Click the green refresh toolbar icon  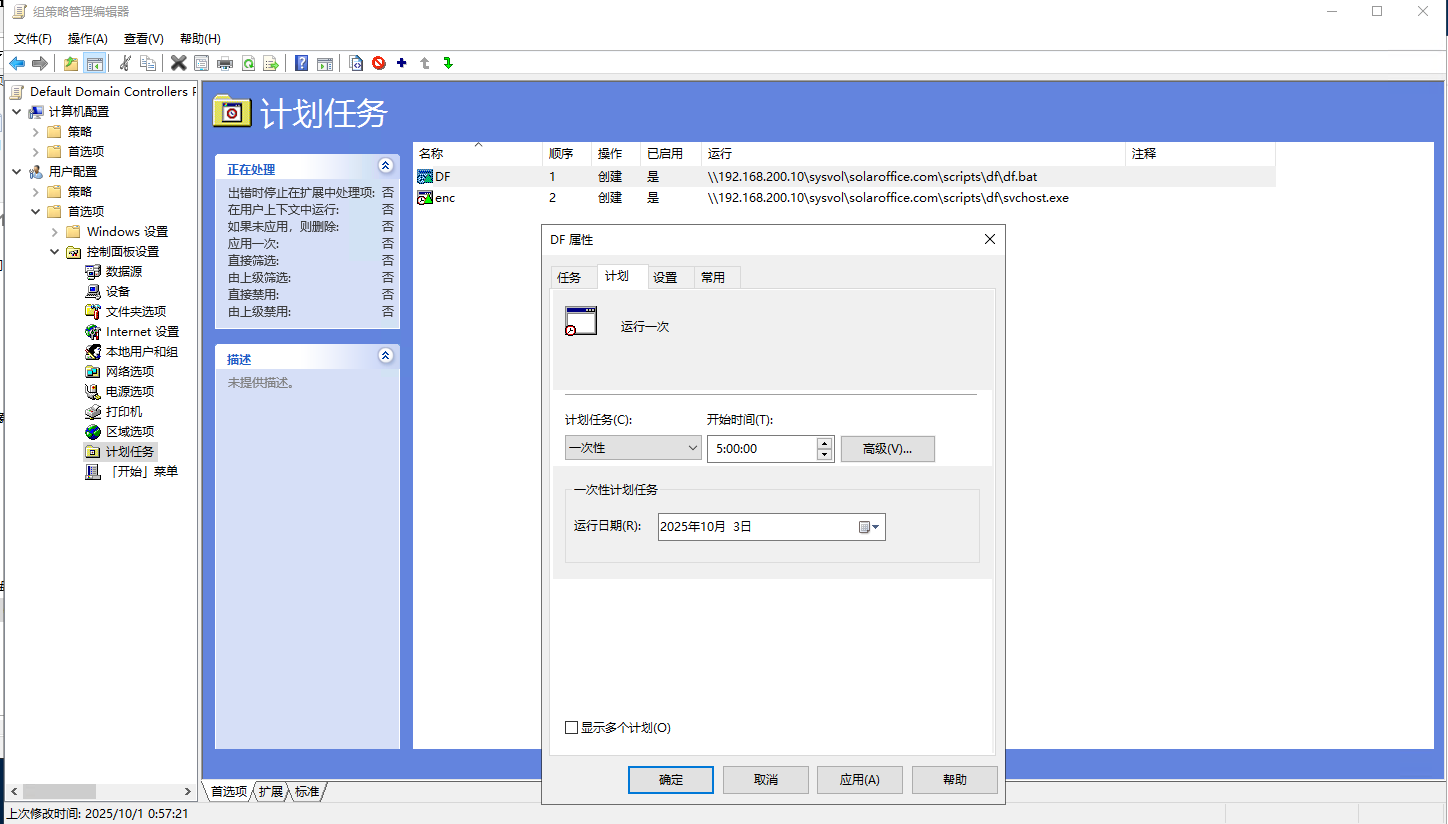click(248, 63)
